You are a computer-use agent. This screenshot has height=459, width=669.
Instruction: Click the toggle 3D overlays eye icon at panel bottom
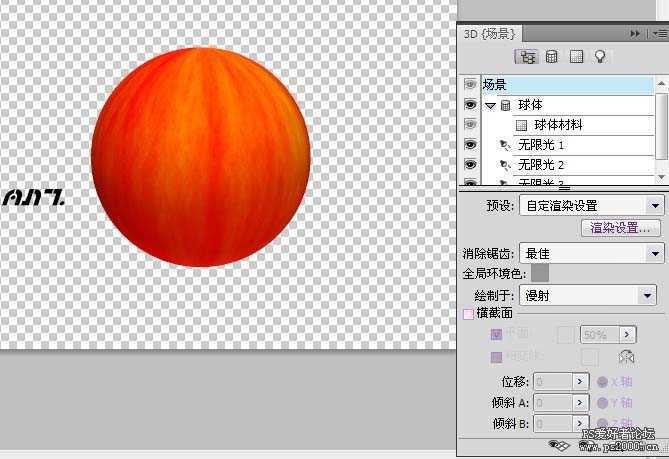pos(558,445)
